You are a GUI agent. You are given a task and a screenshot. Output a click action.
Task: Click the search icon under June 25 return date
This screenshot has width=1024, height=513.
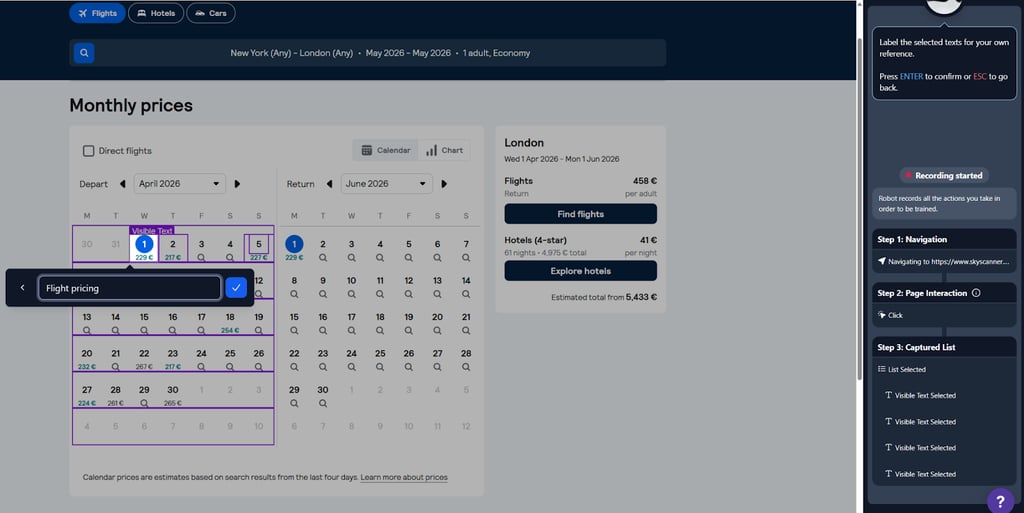(380, 367)
